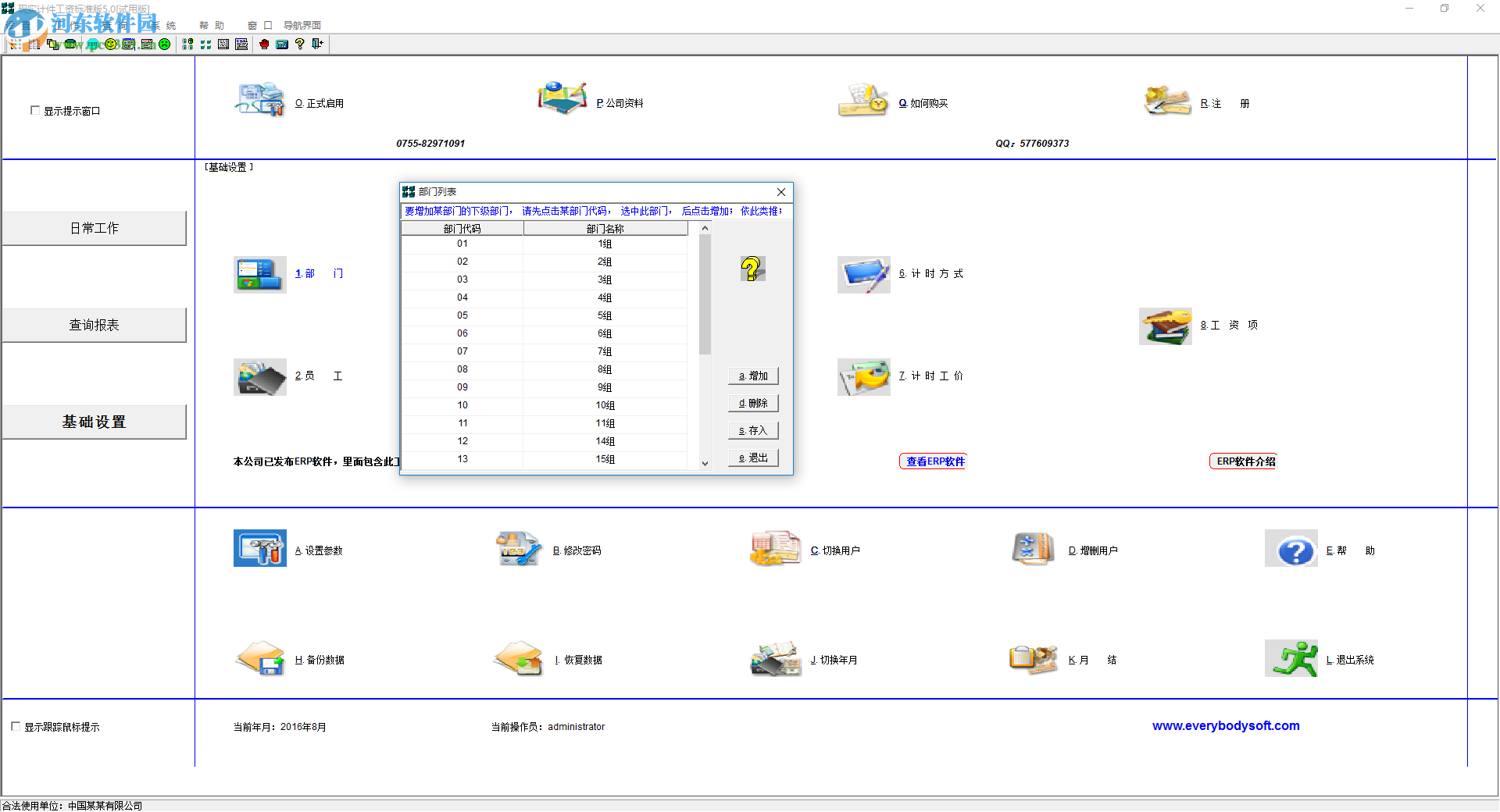
Task: Click the 注册 icon
Action: [x=1166, y=100]
